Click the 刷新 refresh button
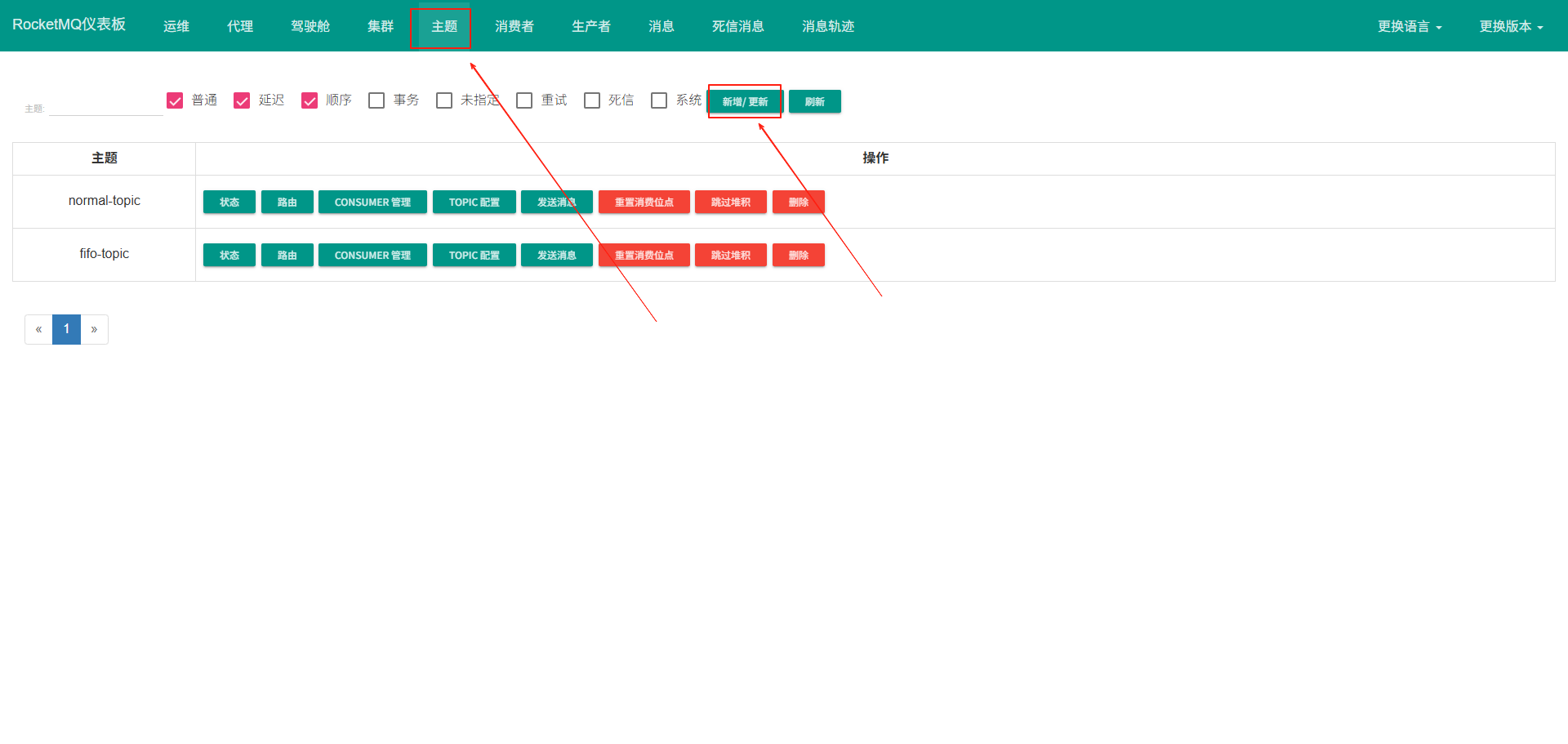Image resolution: width=1568 pixels, height=744 pixels. (x=815, y=101)
